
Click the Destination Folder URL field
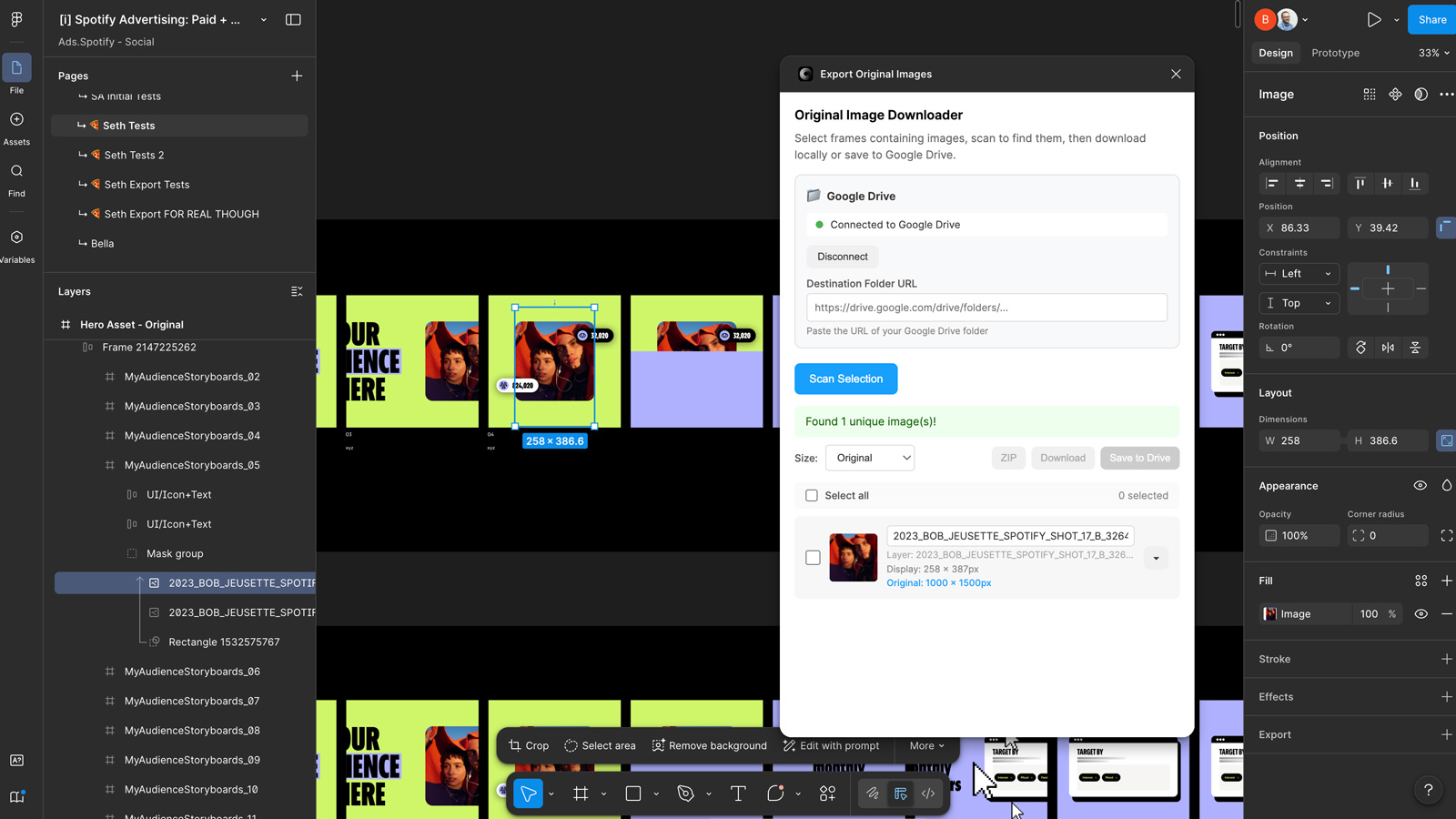986,308
